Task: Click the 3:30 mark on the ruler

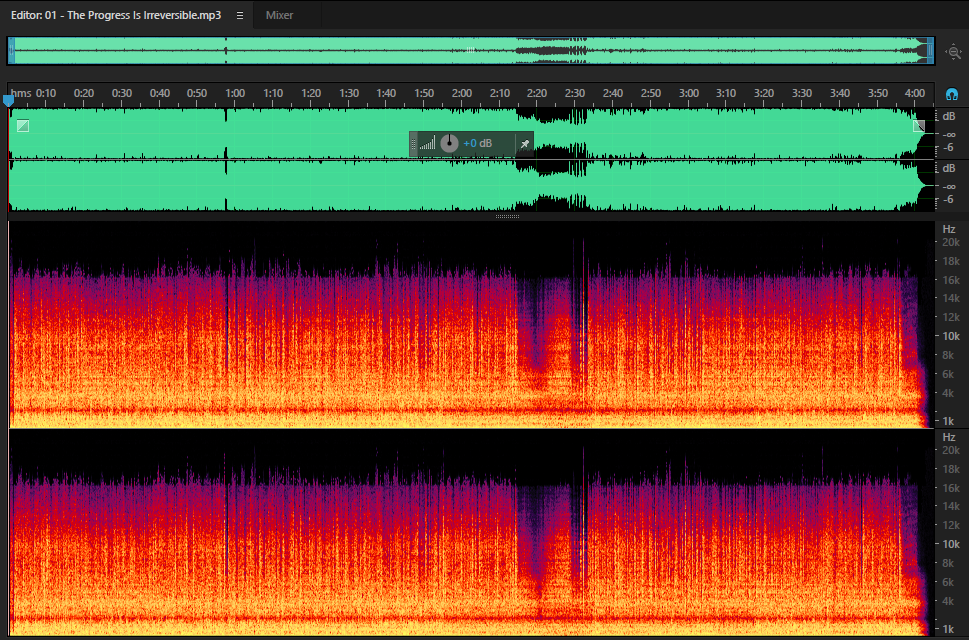Action: coord(802,93)
